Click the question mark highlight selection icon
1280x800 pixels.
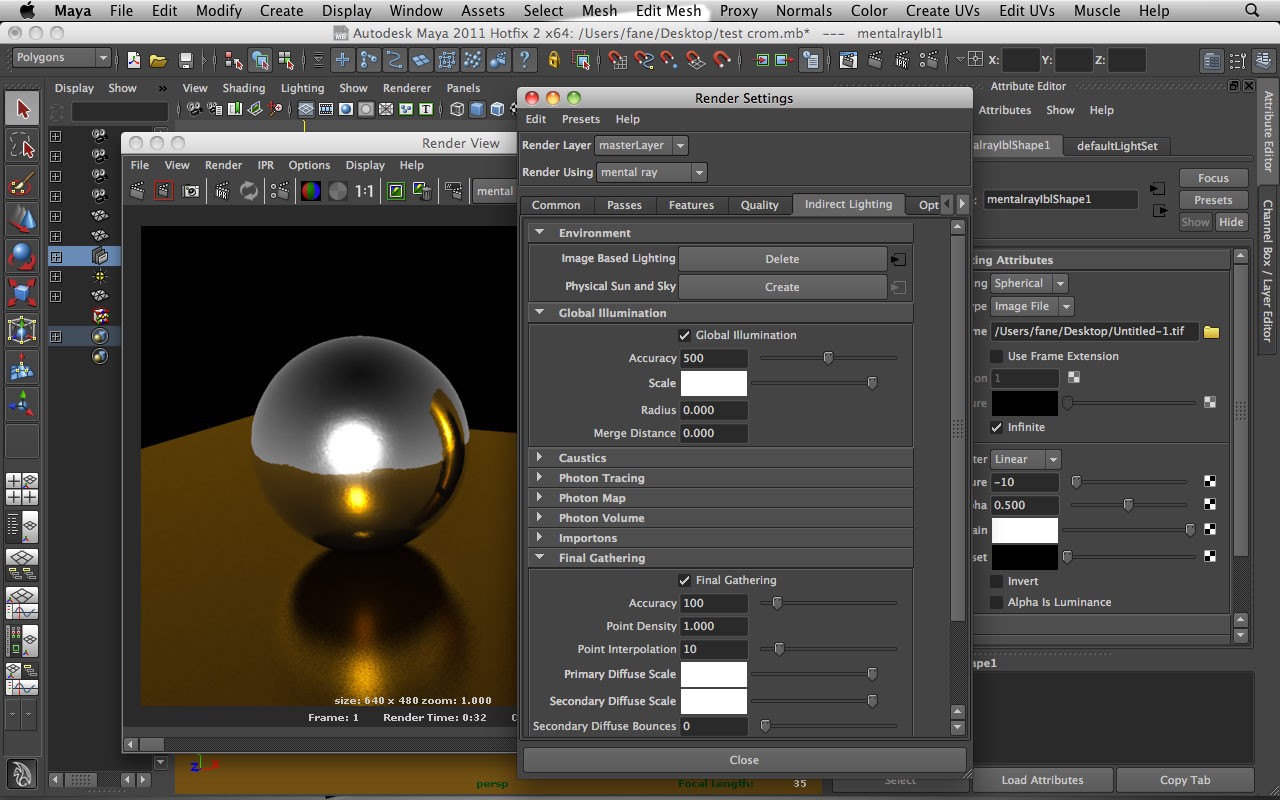tap(524, 60)
